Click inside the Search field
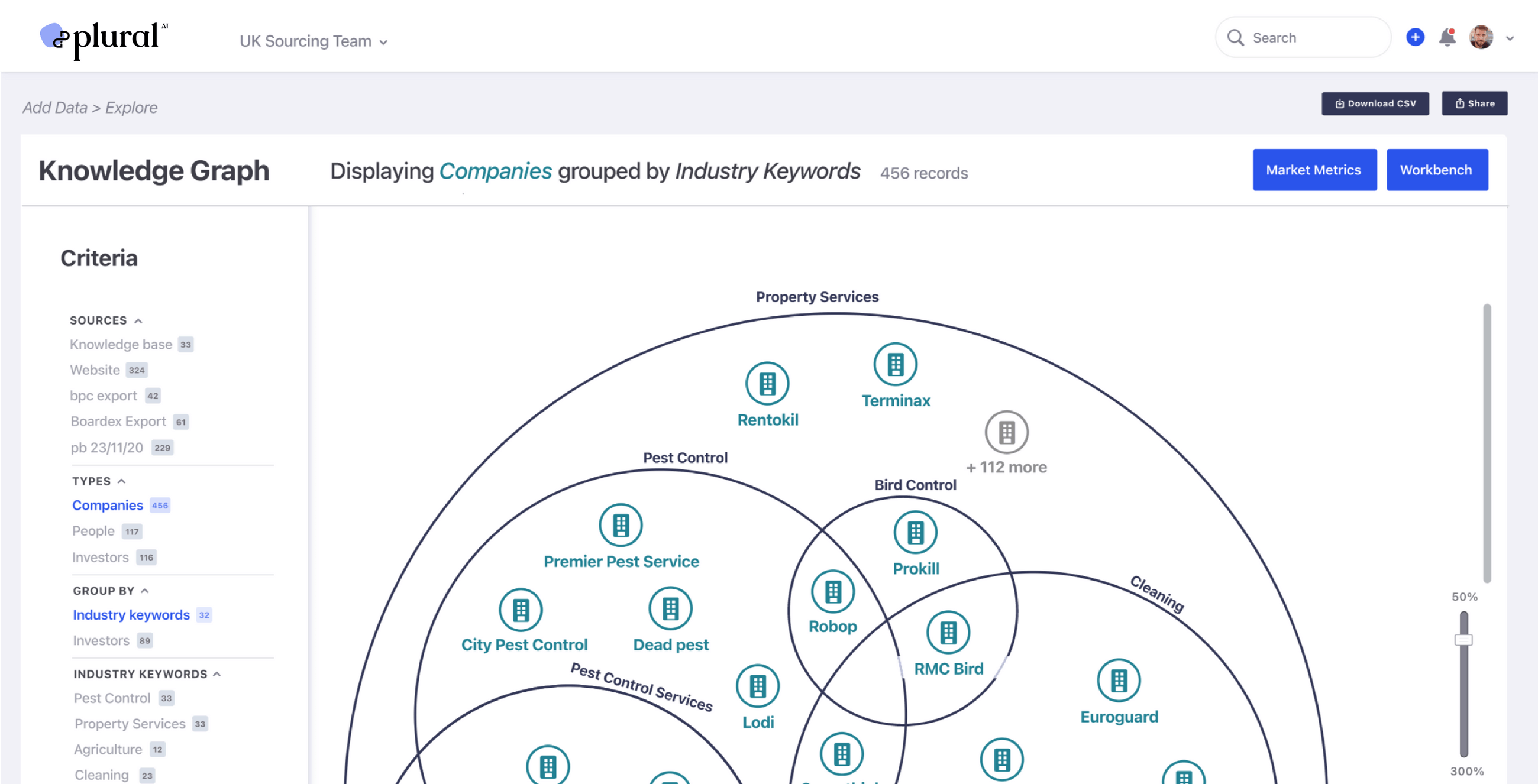The width and height of the screenshot is (1538, 784). click(x=1301, y=37)
